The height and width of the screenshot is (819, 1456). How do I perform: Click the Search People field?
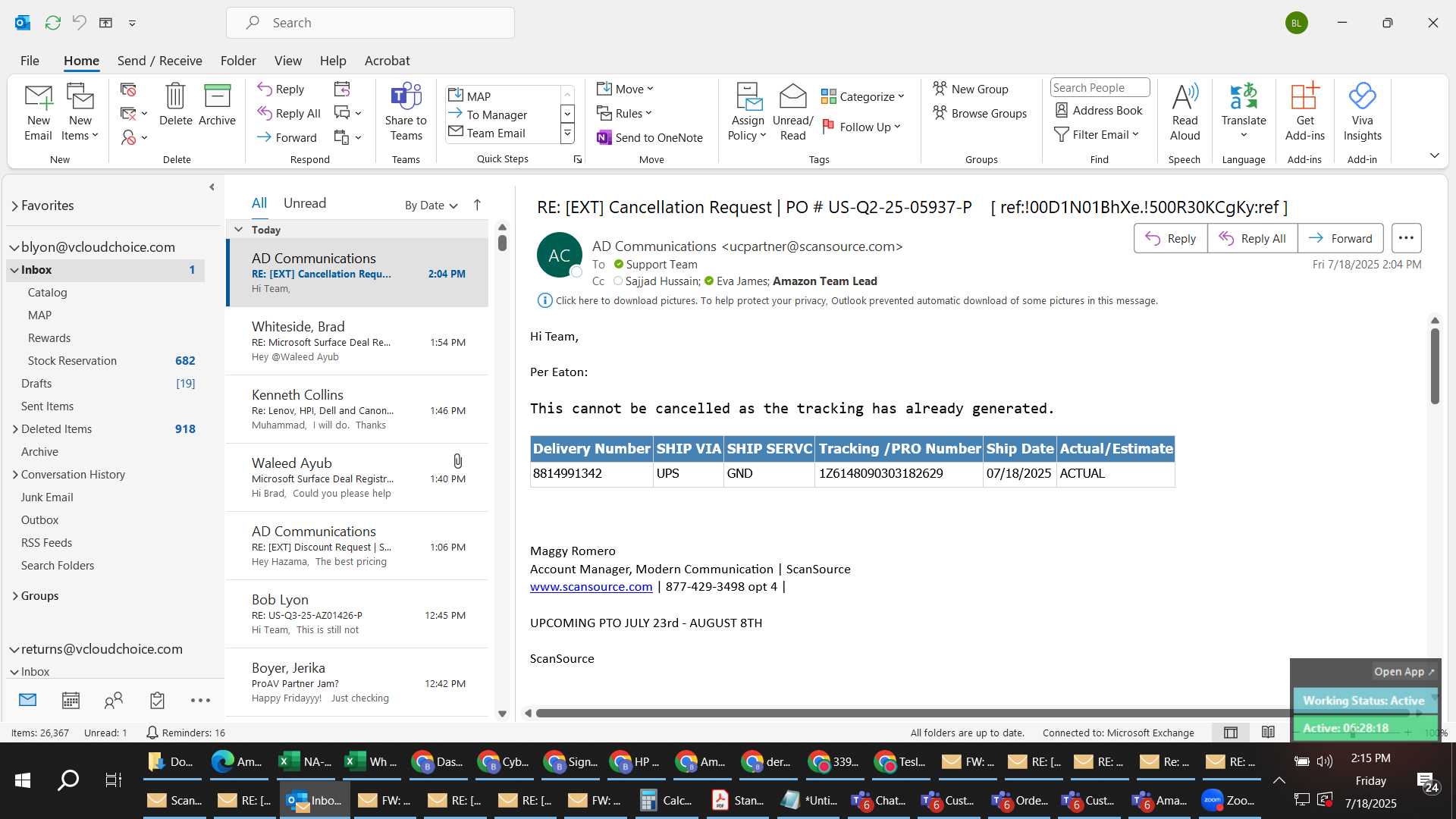point(1100,88)
